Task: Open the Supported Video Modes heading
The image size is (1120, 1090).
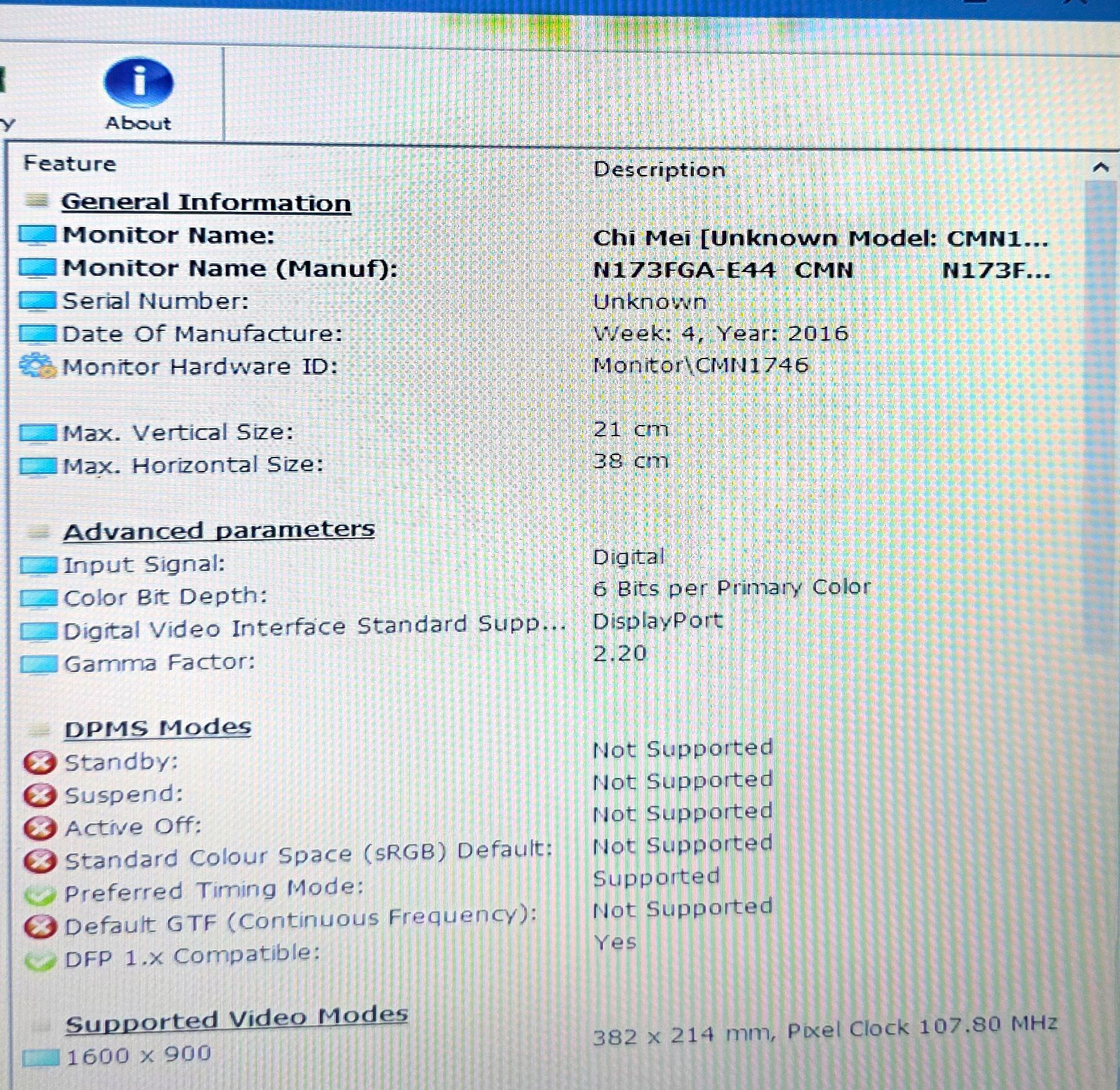Action: (x=237, y=1019)
